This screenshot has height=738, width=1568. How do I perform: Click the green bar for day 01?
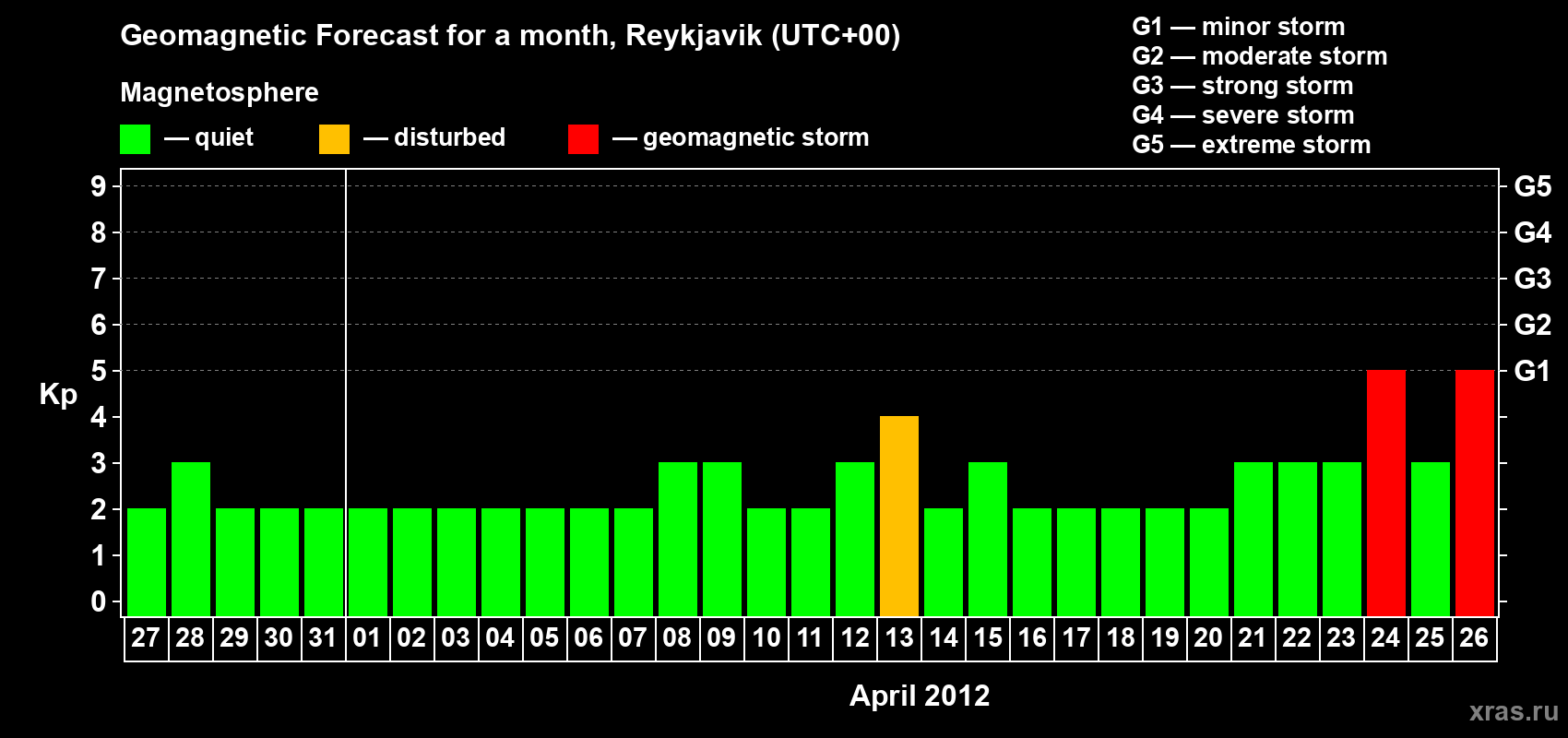click(x=368, y=562)
